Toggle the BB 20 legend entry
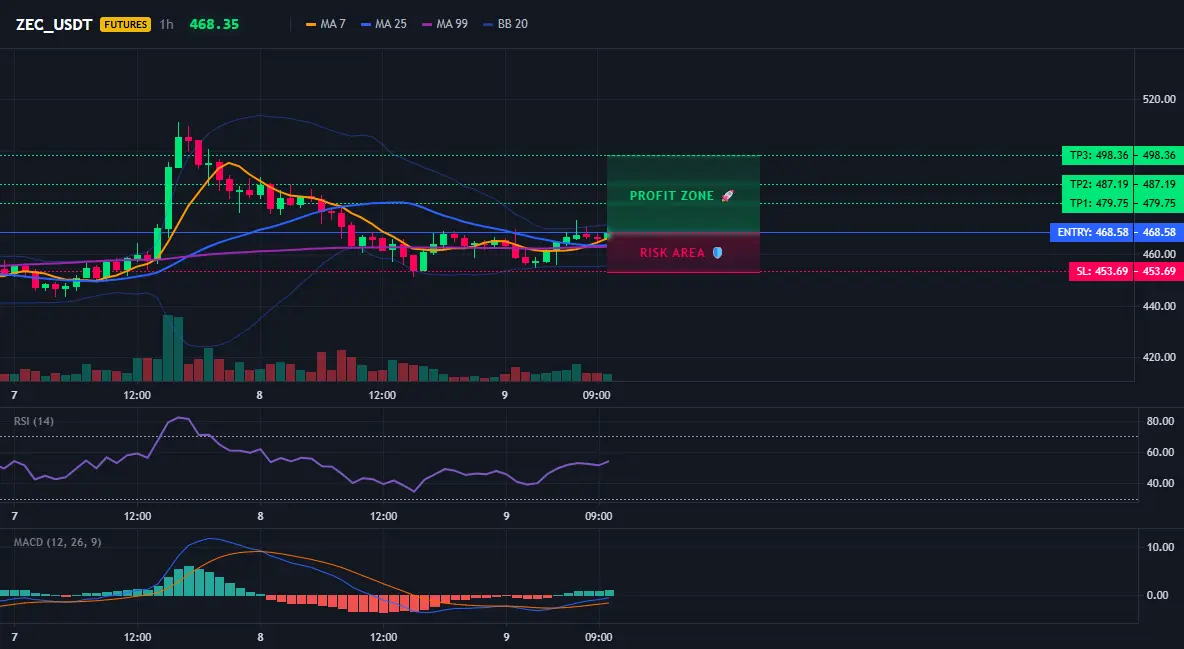This screenshot has height=649, width=1184. pyautogui.click(x=505, y=24)
